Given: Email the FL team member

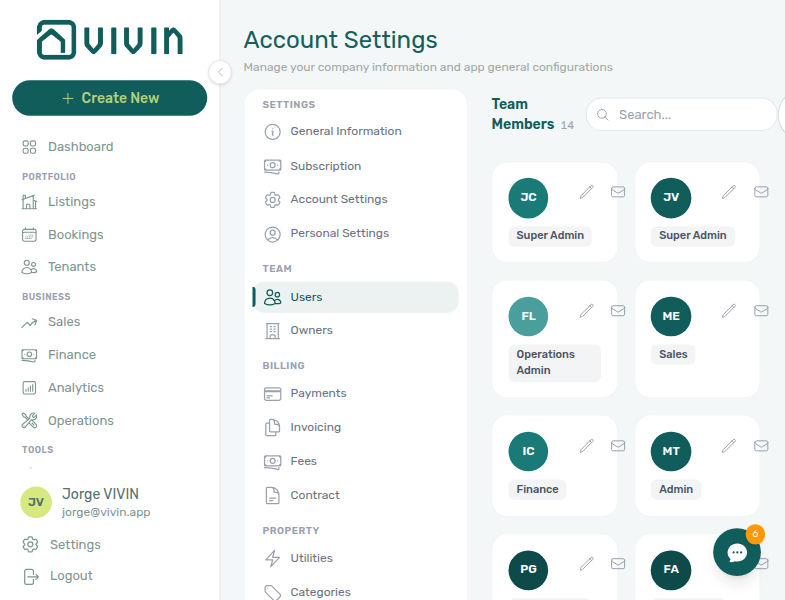Looking at the screenshot, I should click(618, 311).
